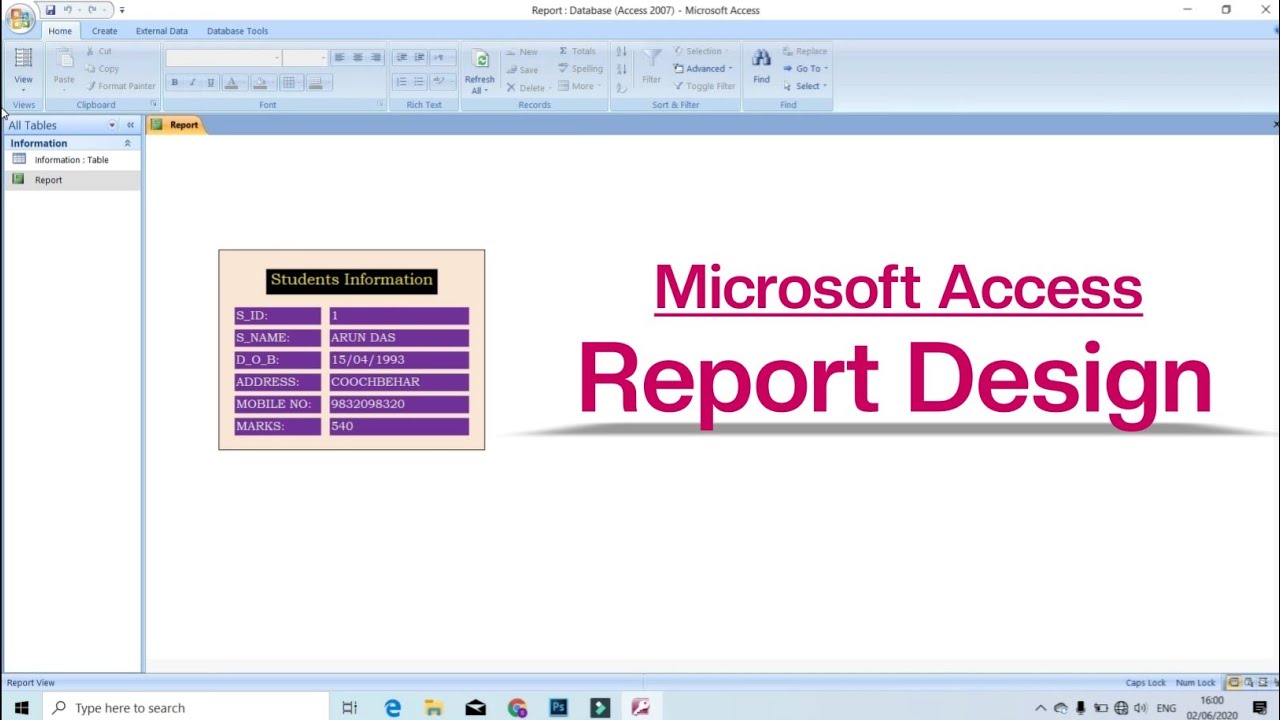Click the Sort Ascending icon

coord(622,51)
